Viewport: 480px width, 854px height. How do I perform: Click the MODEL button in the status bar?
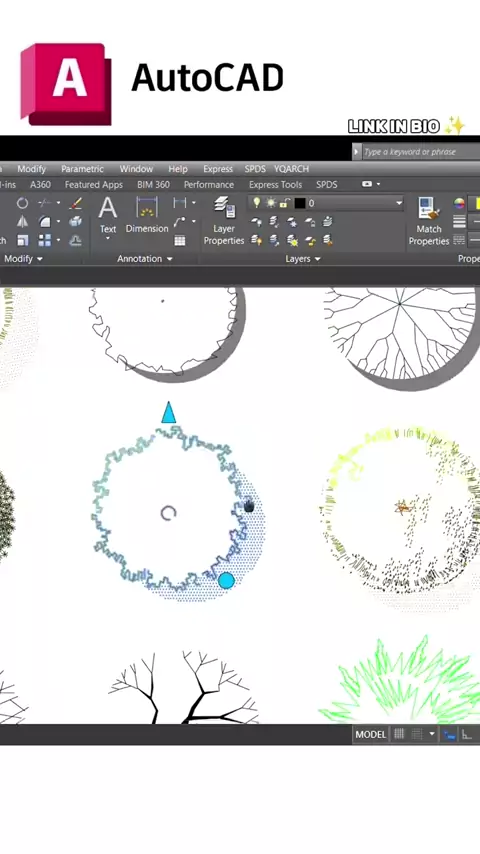[x=370, y=734]
